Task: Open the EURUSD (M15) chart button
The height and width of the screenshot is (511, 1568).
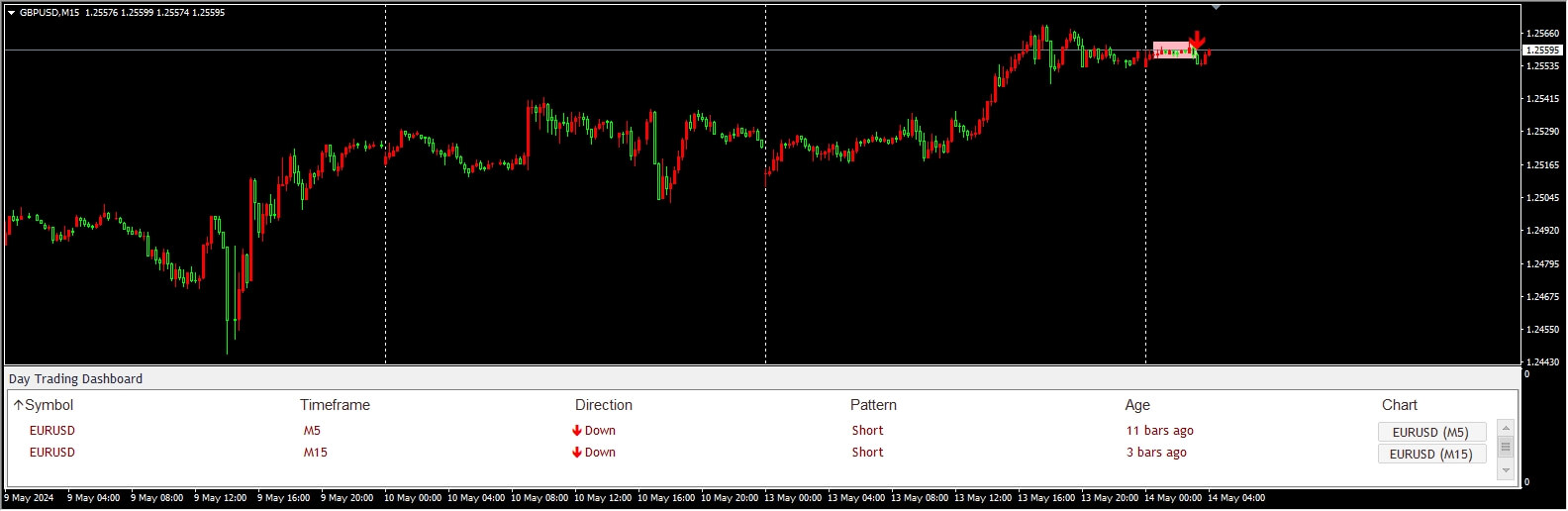Action: 1431,454
